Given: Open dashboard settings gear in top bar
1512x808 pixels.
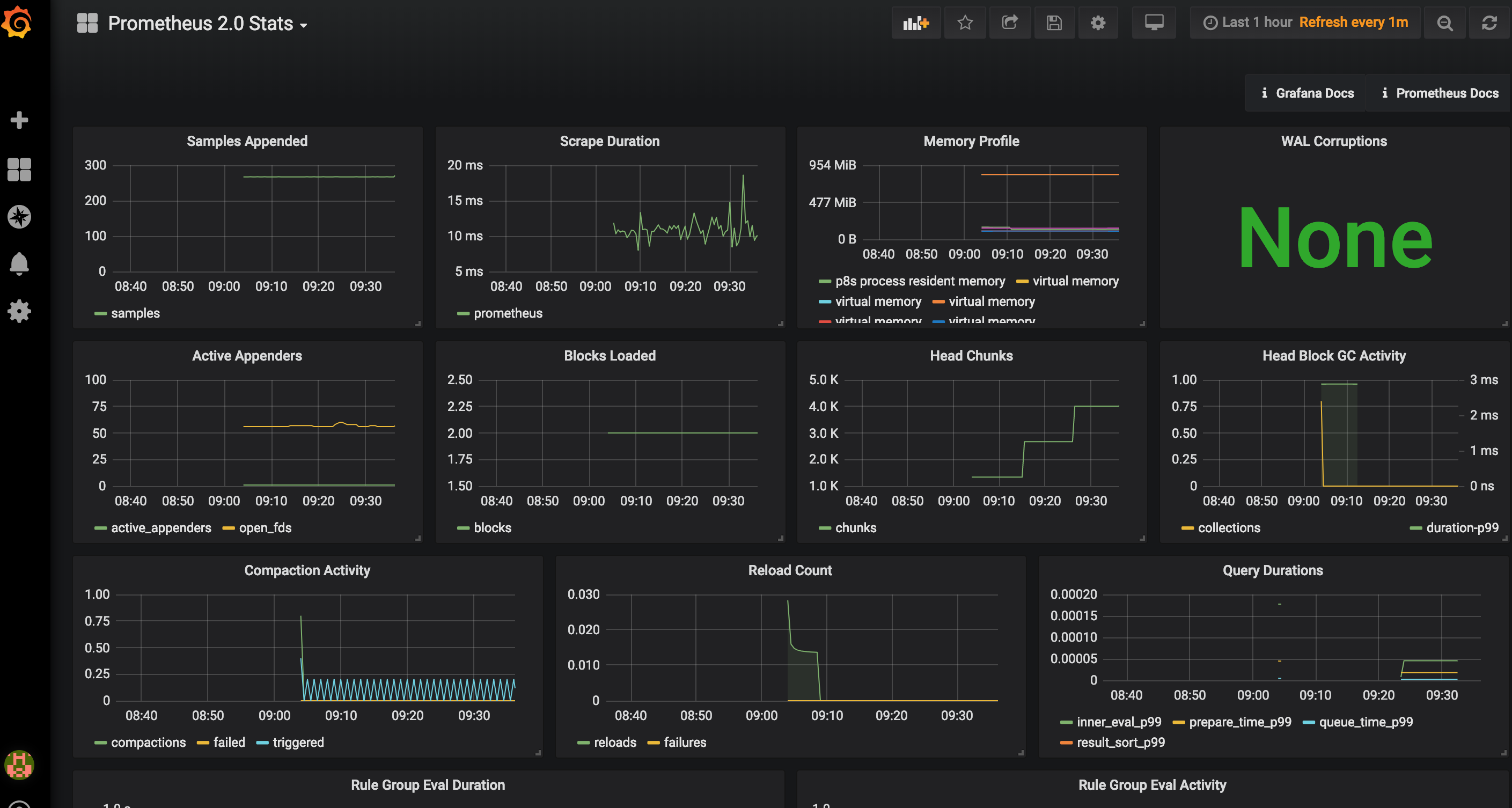Looking at the screenshot, I should pos(1098,23).
